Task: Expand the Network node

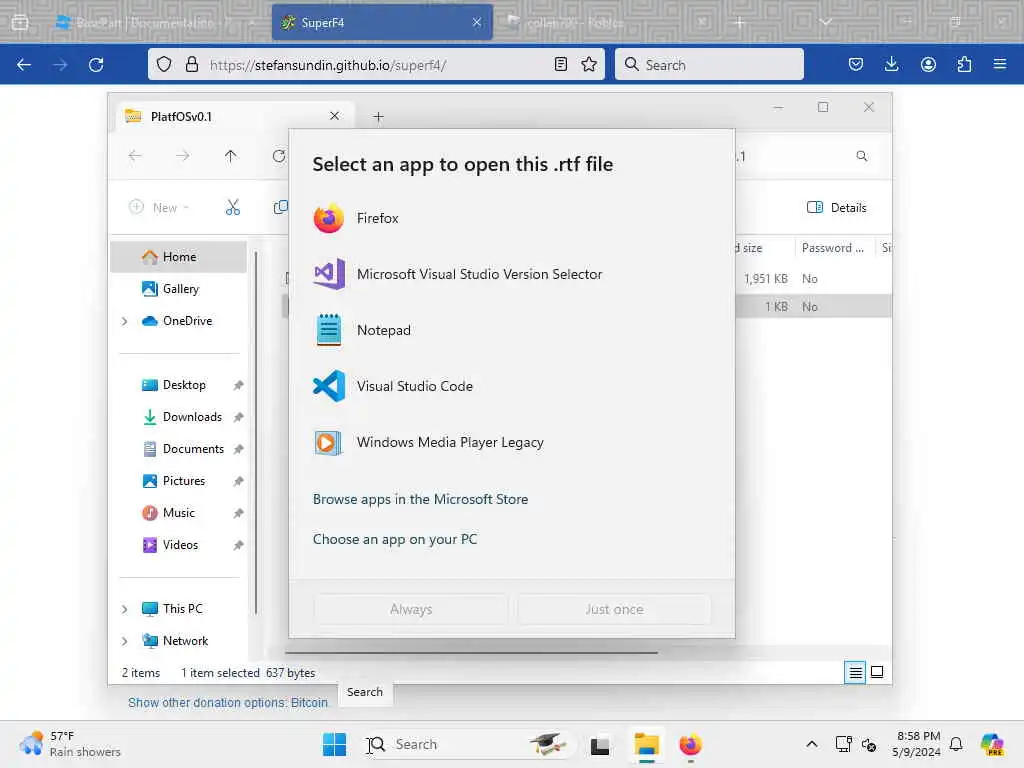Action: point(124,641)
